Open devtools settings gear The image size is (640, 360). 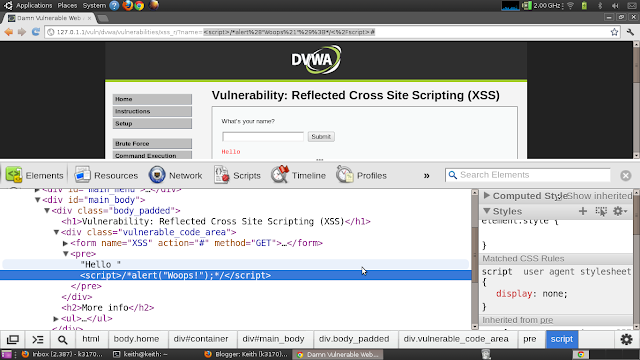click(626, 339)
